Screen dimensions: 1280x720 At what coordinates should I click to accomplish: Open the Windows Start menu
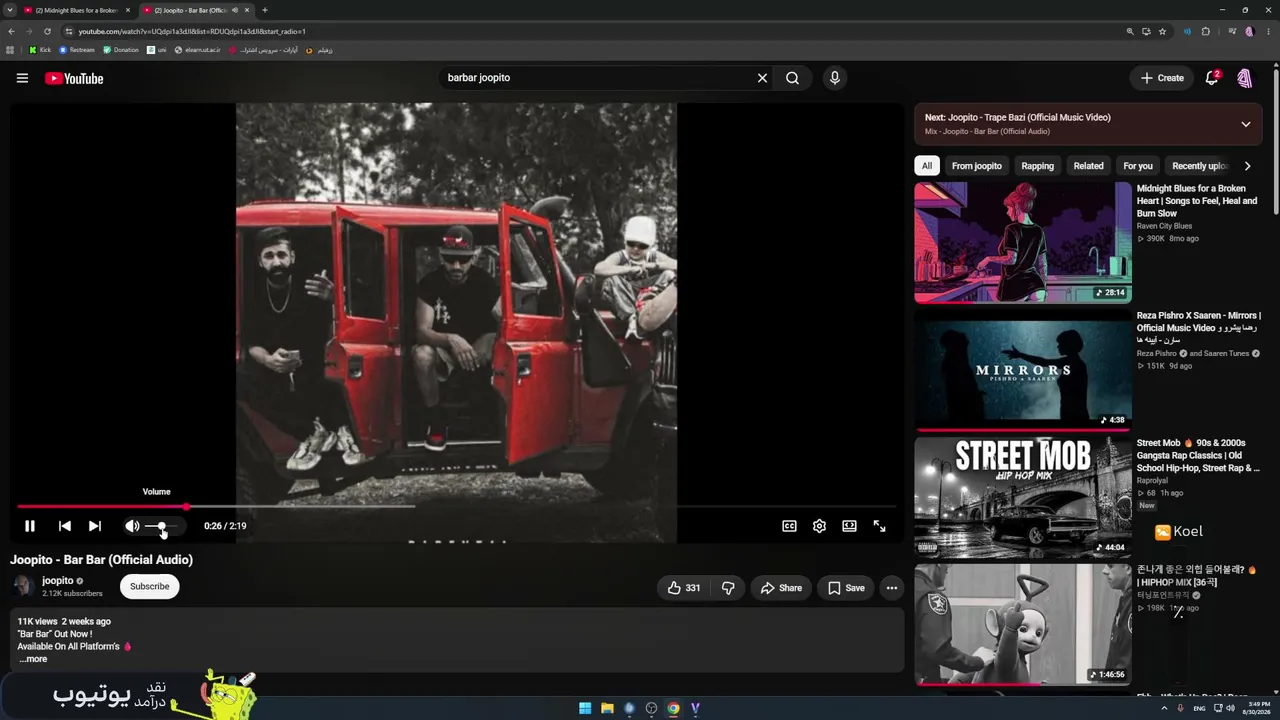pyautogui.click(x=585, y=709)
